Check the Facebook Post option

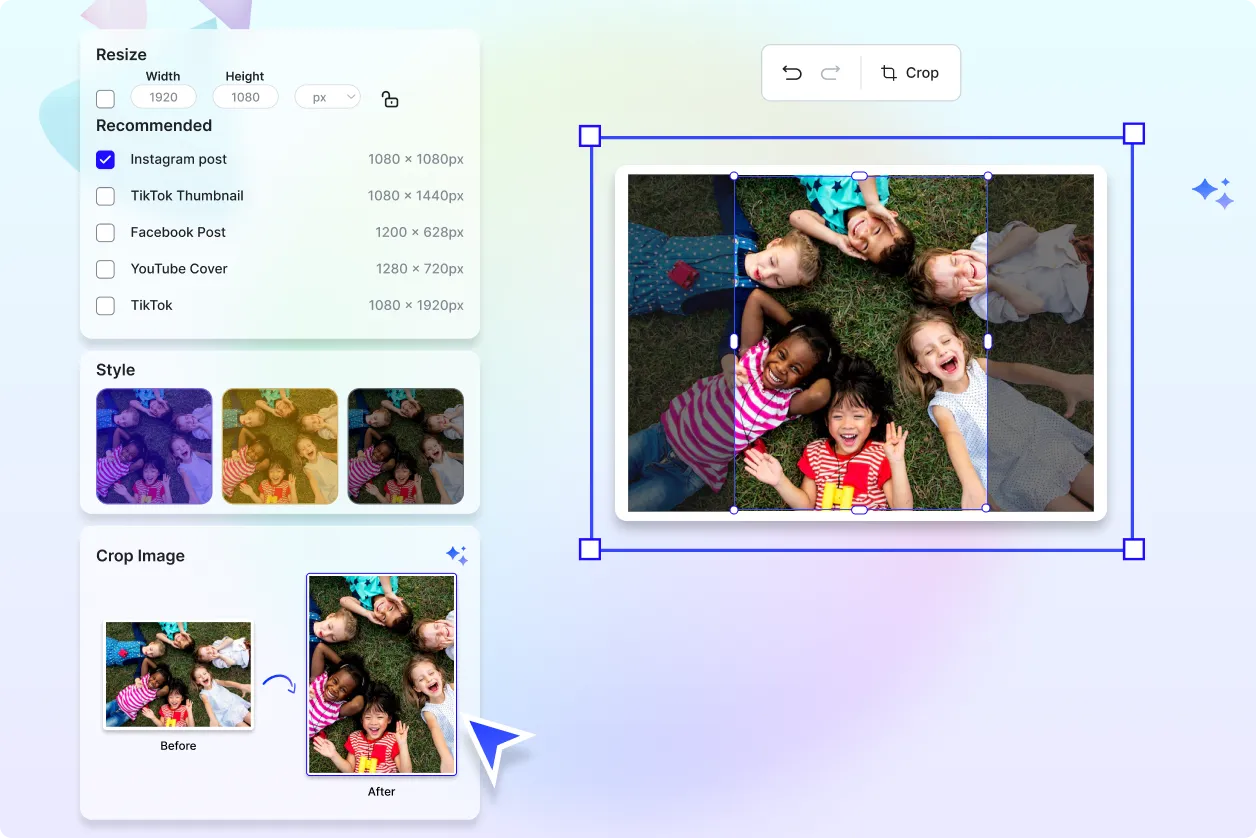coord(105,233)
